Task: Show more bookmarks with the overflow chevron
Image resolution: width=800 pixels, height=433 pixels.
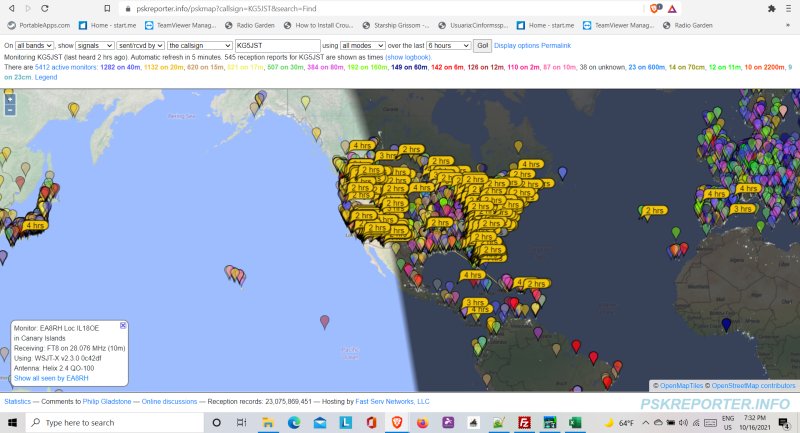Action: (788, 25)
